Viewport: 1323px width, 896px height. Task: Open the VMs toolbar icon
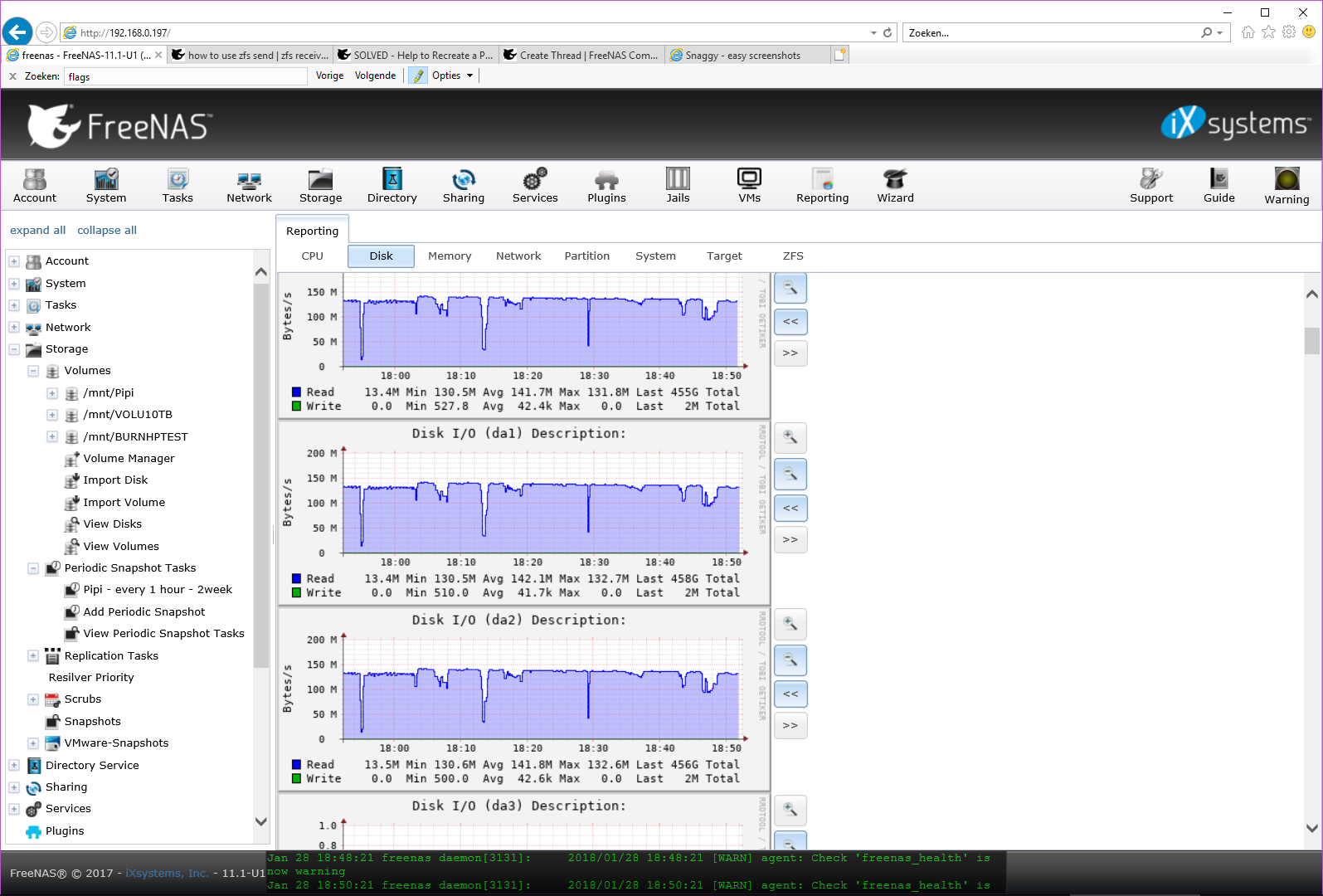click(749, 186)
